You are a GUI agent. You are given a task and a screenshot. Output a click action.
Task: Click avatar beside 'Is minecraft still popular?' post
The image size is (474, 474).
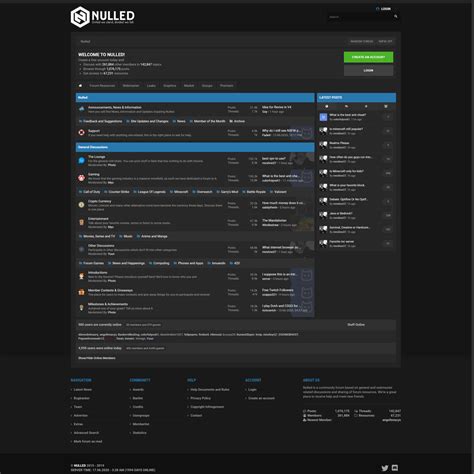(323, 131)
